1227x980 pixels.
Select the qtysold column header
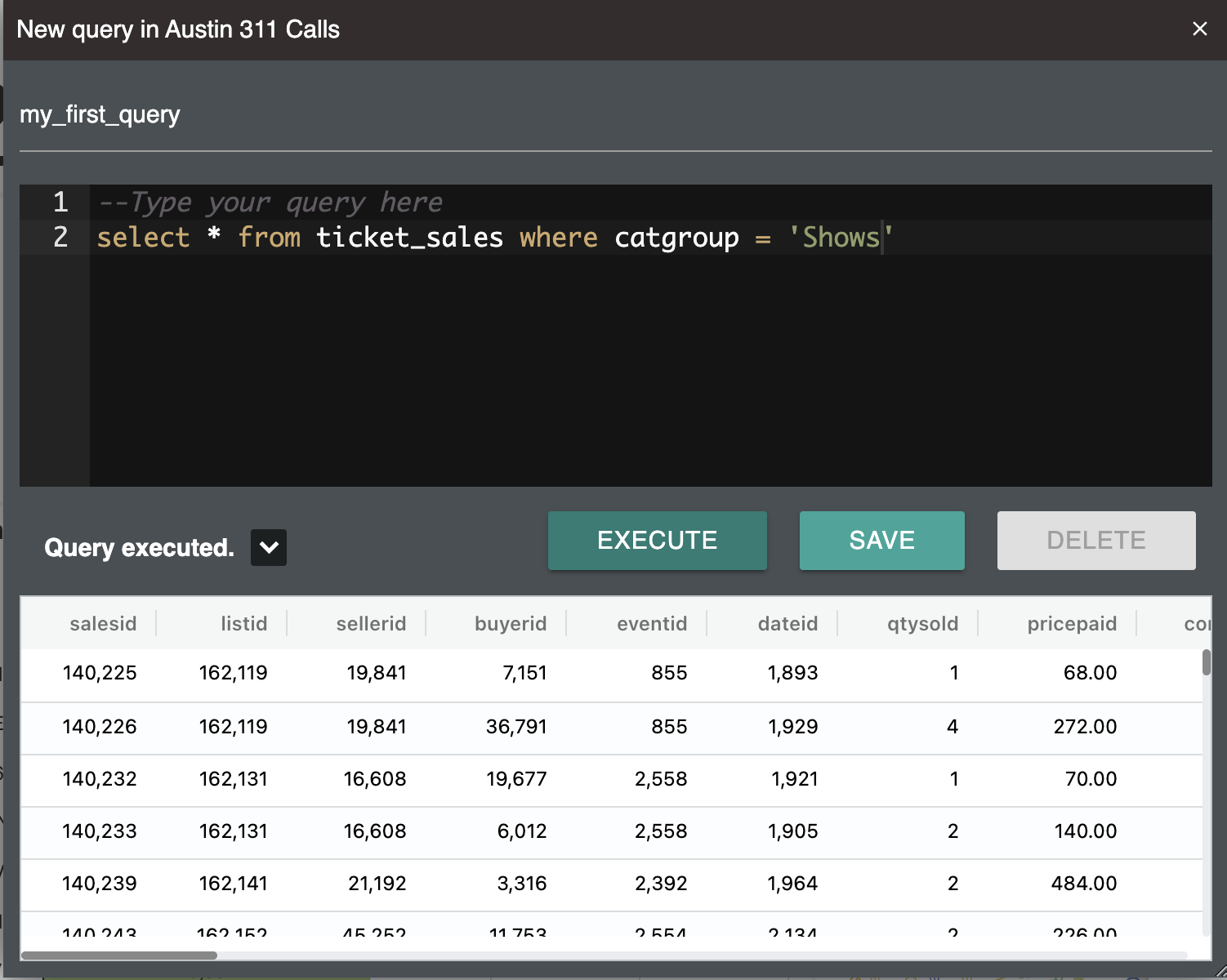tap(923, 623)
